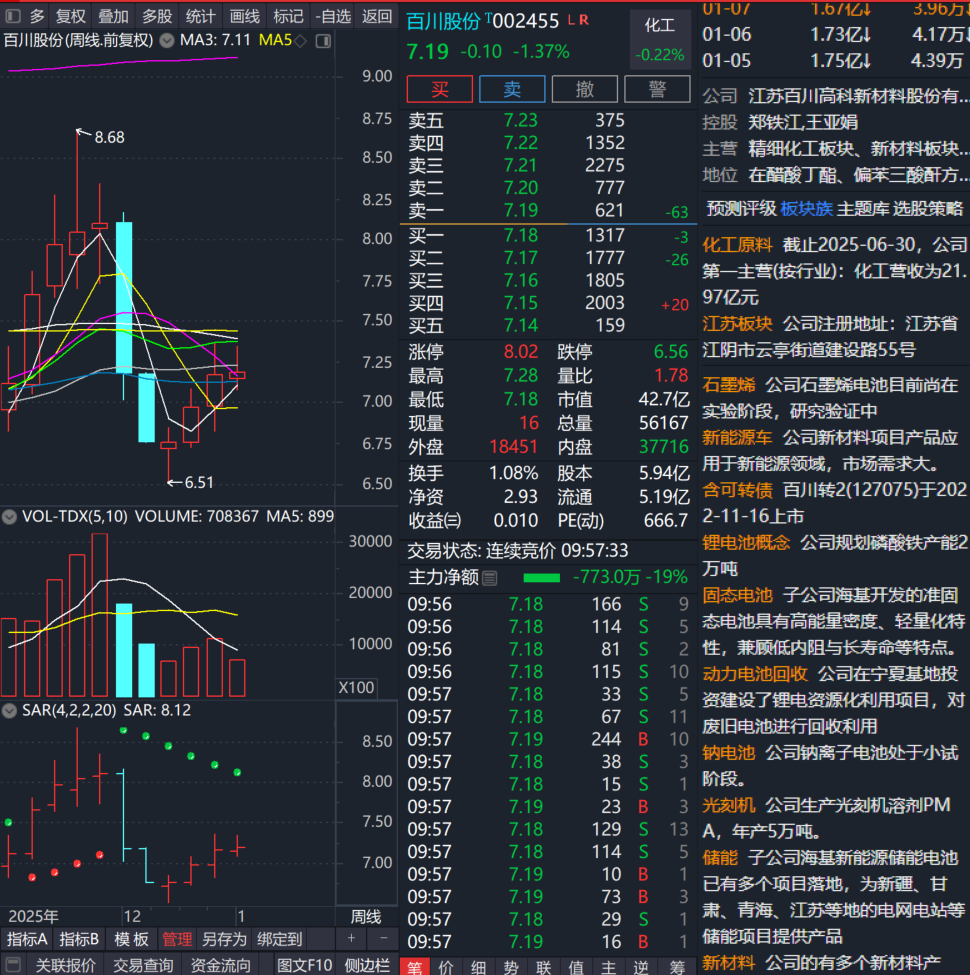Viewport: 970px width, 975px height.
Task: Click the 买一 price 7.18
Action: coord(520,236)
